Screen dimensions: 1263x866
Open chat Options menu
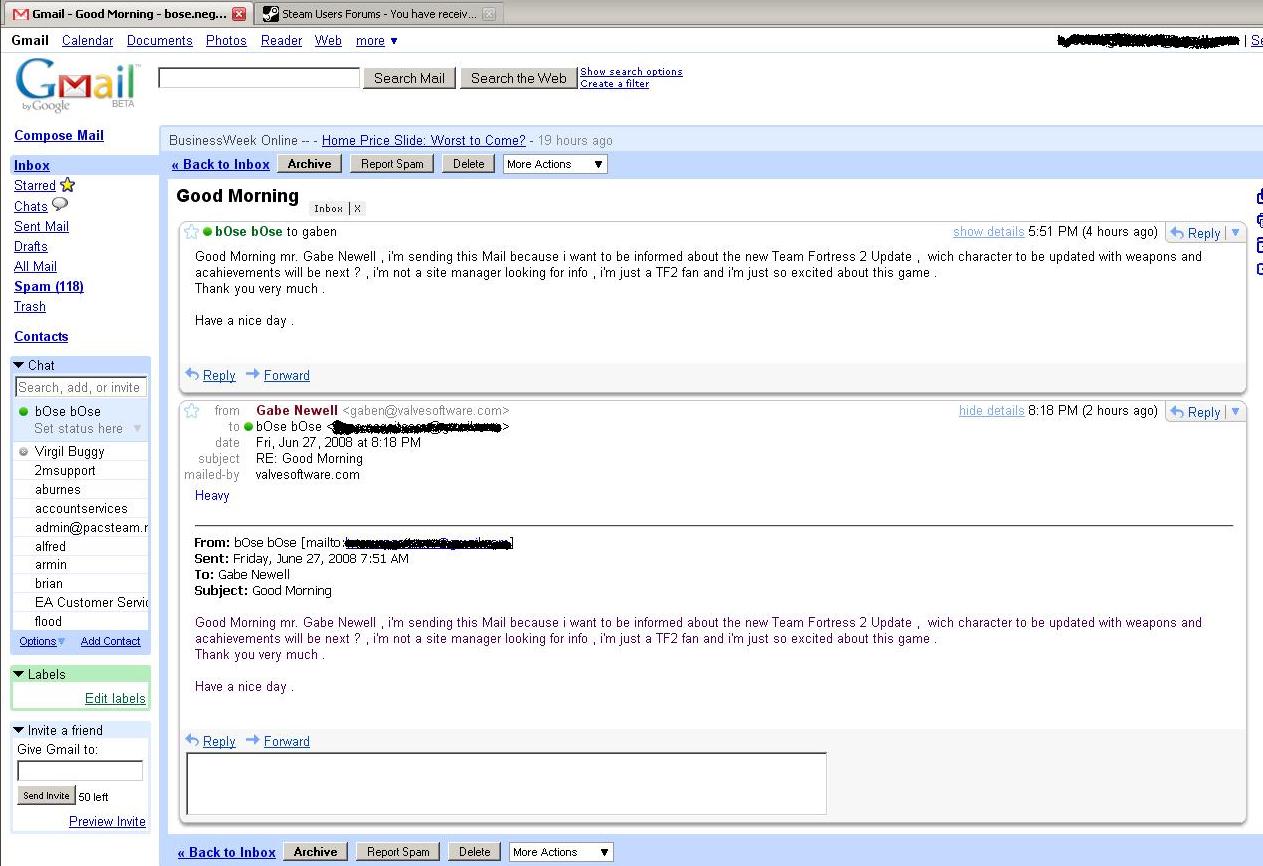(42, 641)
